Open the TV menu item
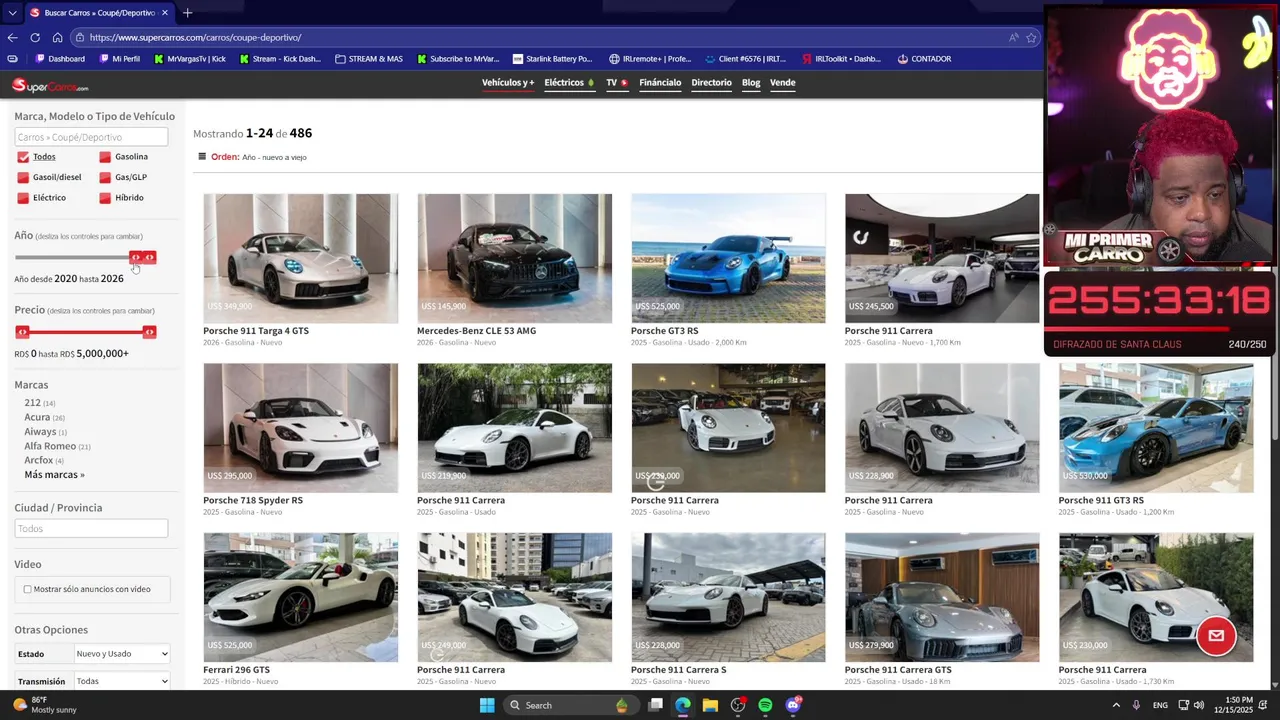Image resolution: width=1280 pixels, height=720 pixels. point(617,83)
